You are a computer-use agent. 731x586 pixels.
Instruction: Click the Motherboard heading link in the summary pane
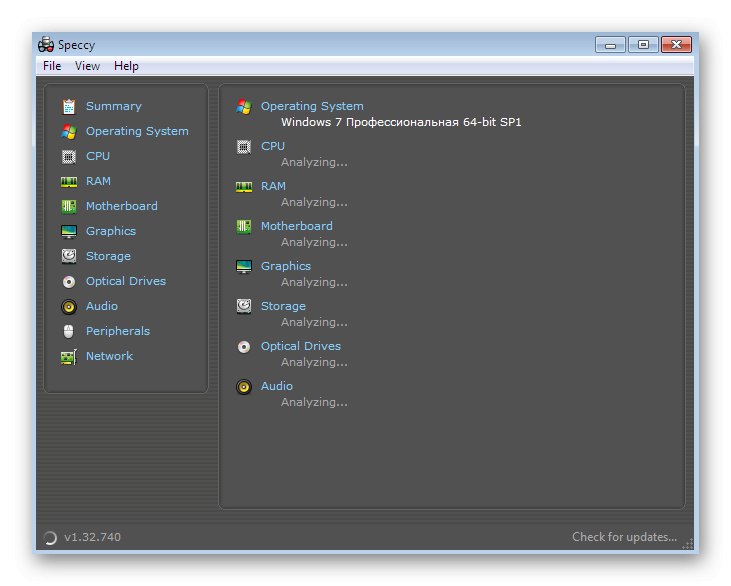(x=297, y=226)
